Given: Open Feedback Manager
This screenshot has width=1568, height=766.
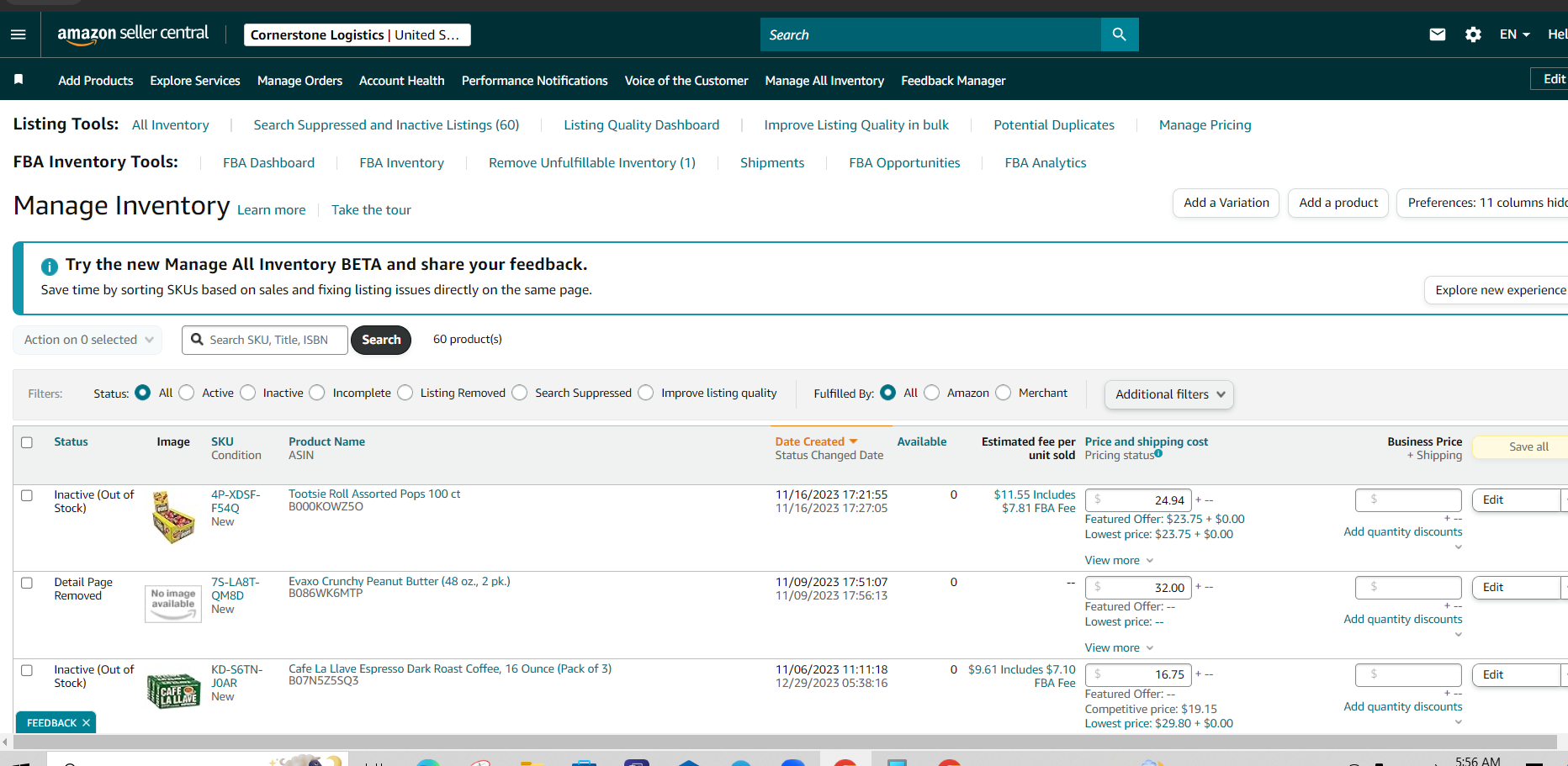Looking at the screenshot, I should pos(953,81).
